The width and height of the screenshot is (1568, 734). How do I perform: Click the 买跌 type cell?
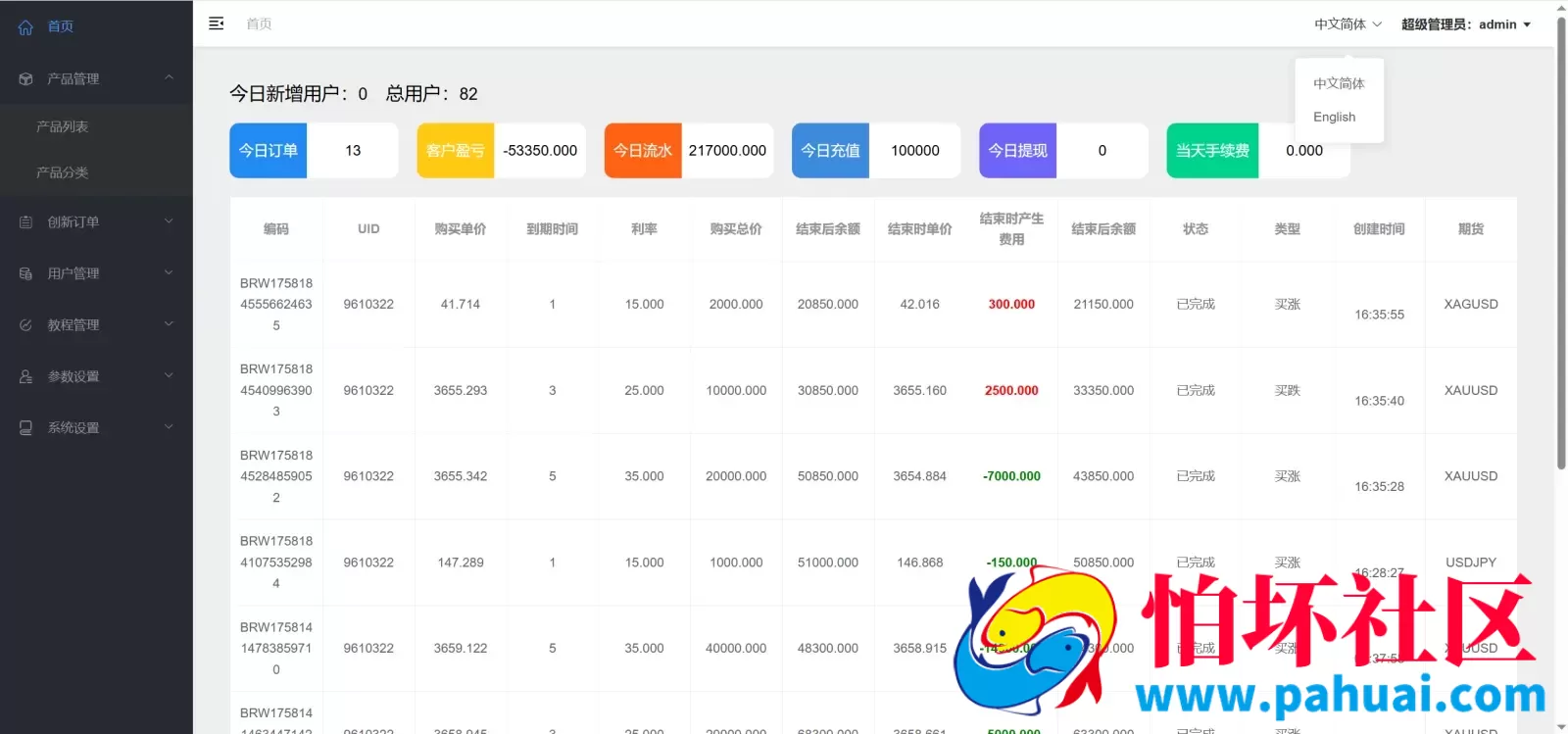point(1288,391)
